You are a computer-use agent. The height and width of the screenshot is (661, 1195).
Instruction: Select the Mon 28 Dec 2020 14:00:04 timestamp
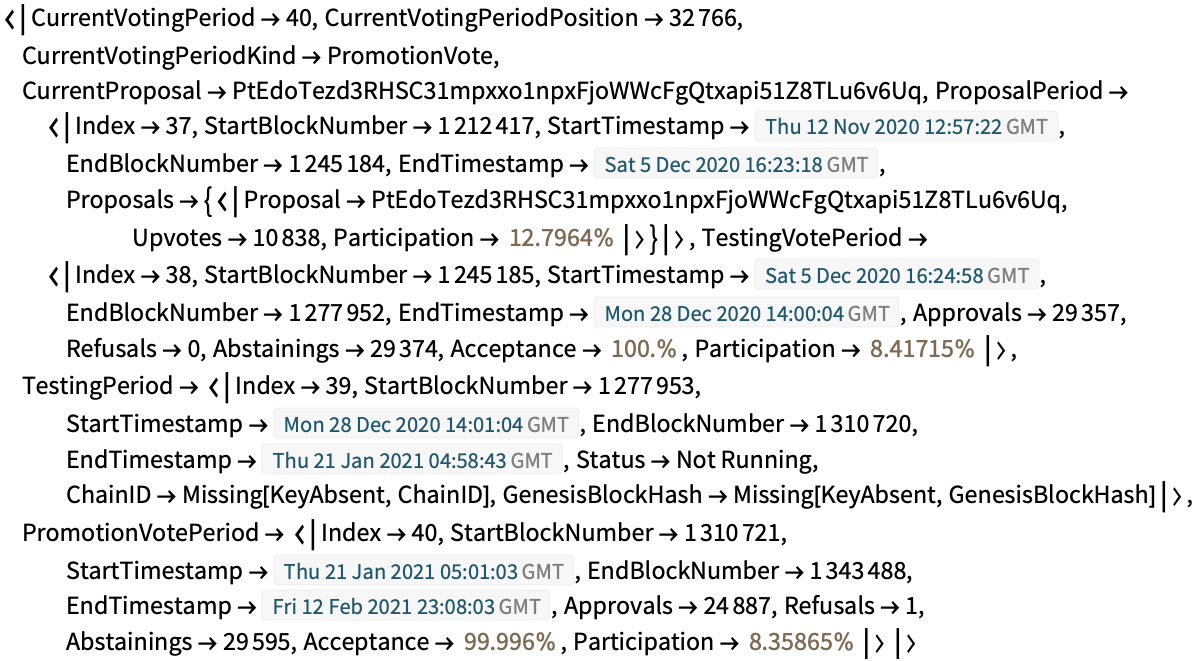(x=747, y=313)
